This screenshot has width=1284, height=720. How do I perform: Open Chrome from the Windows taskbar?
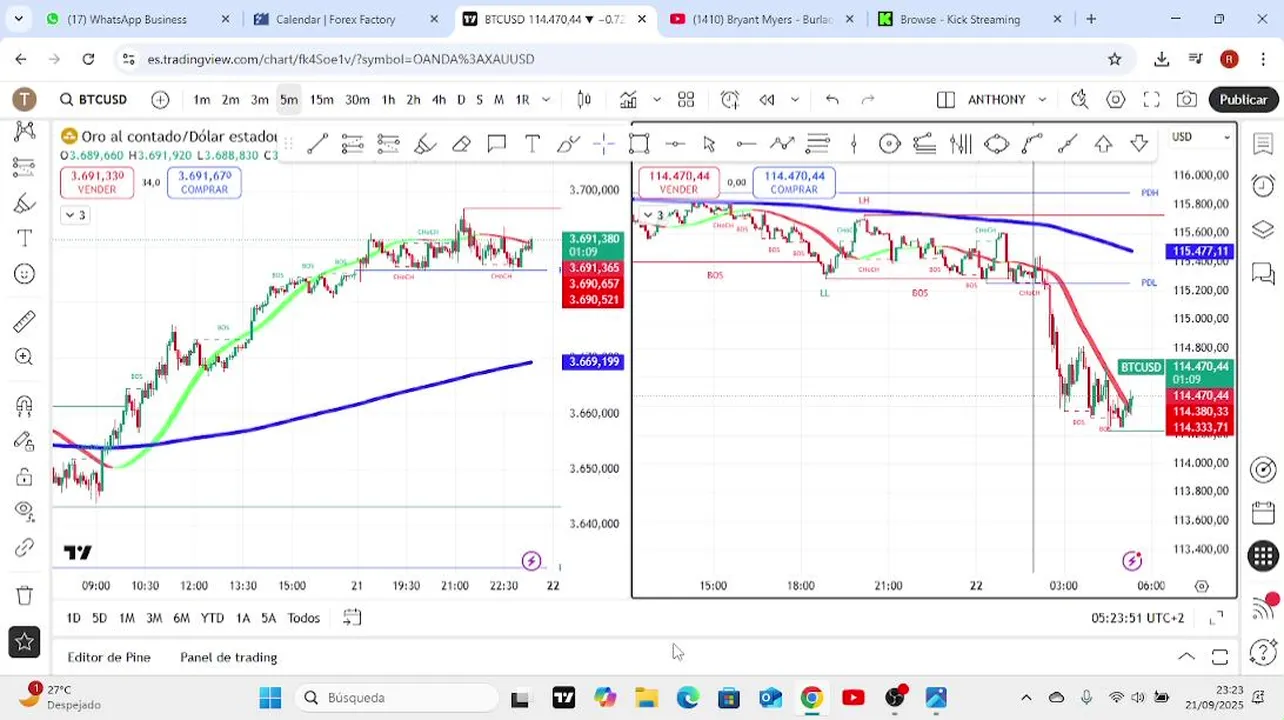[811, 698]
